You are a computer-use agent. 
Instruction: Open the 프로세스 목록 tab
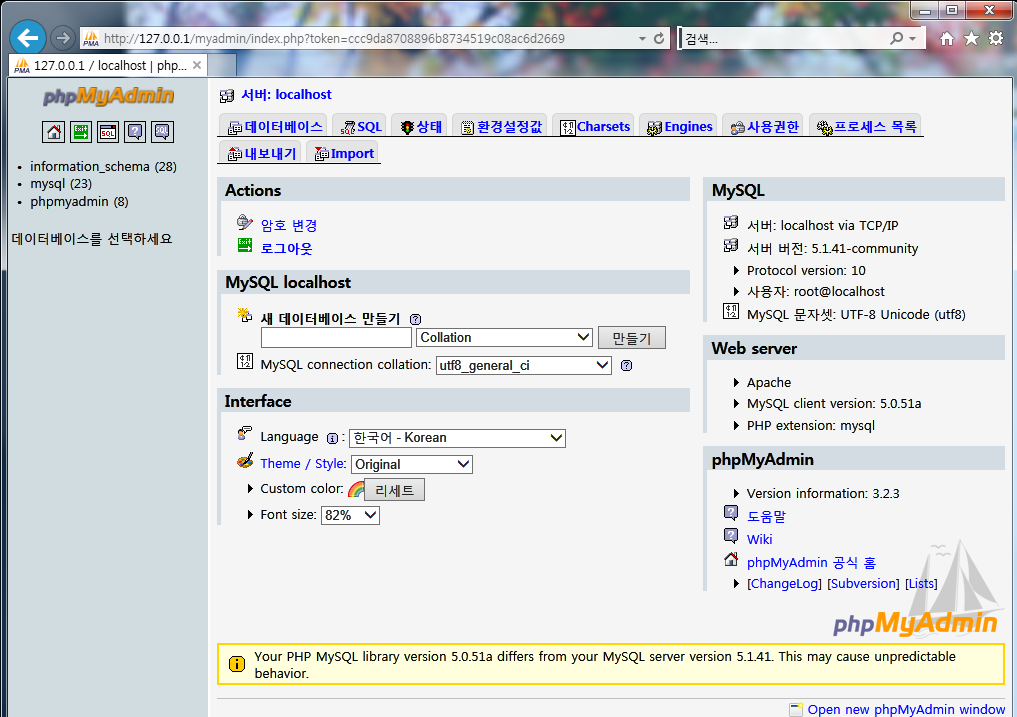click(866, 127)
